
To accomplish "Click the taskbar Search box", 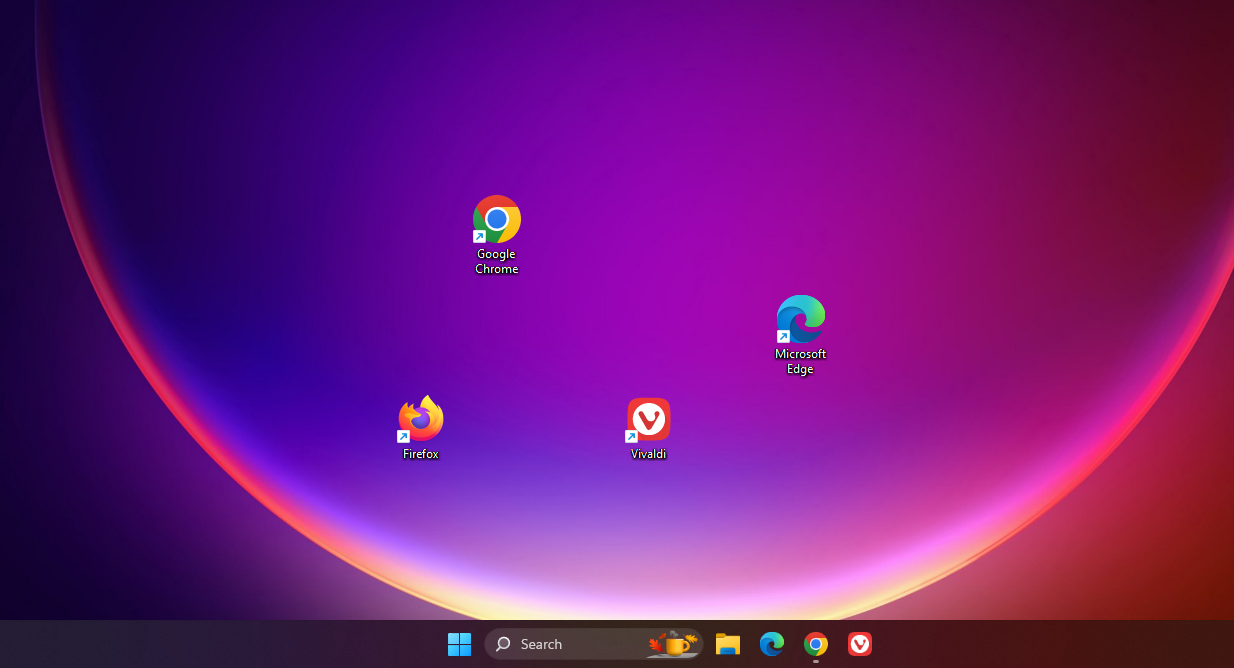I will [594, 644].
